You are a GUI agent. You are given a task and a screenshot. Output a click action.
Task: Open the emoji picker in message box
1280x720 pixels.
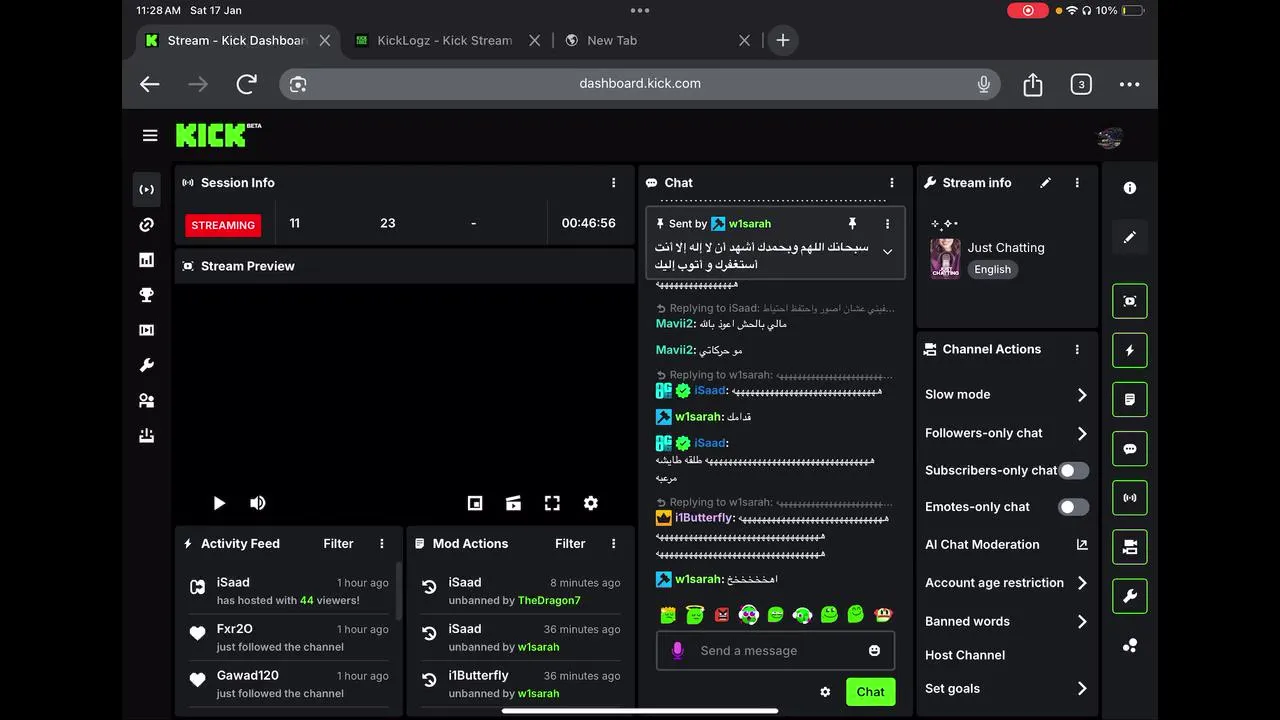point(875,650)
